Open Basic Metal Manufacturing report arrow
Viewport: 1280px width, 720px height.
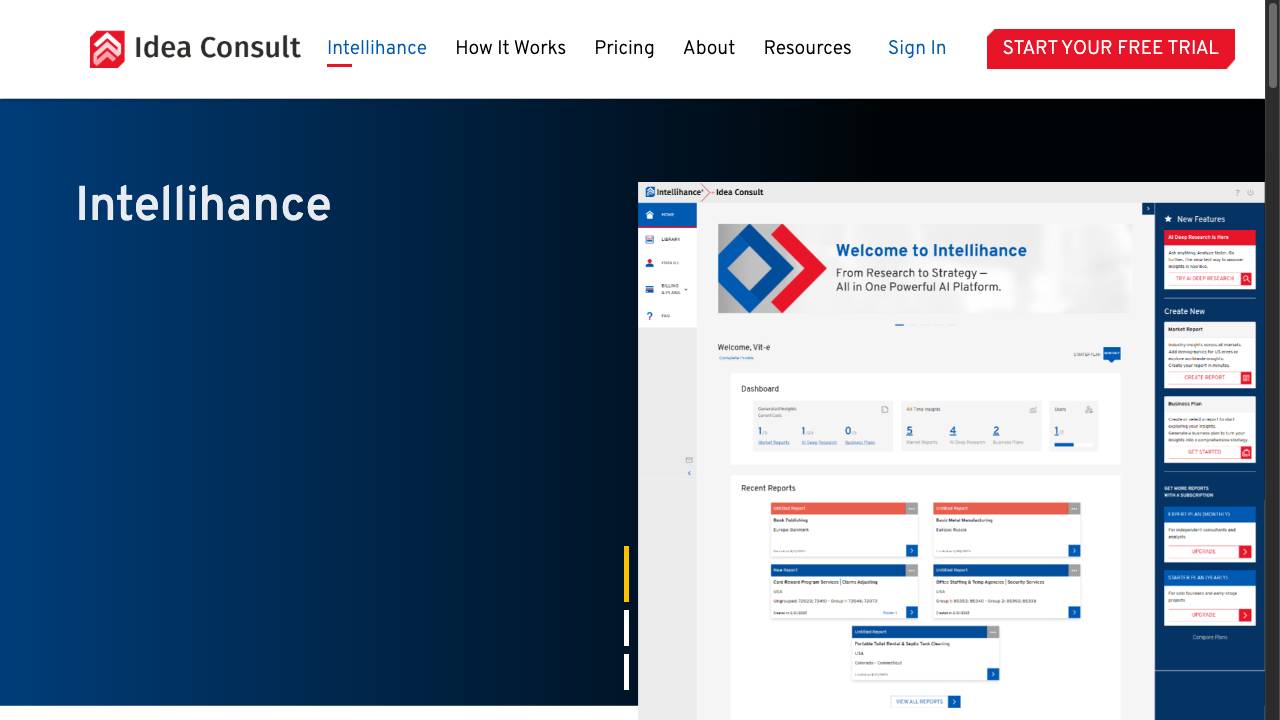point(1074,551)
